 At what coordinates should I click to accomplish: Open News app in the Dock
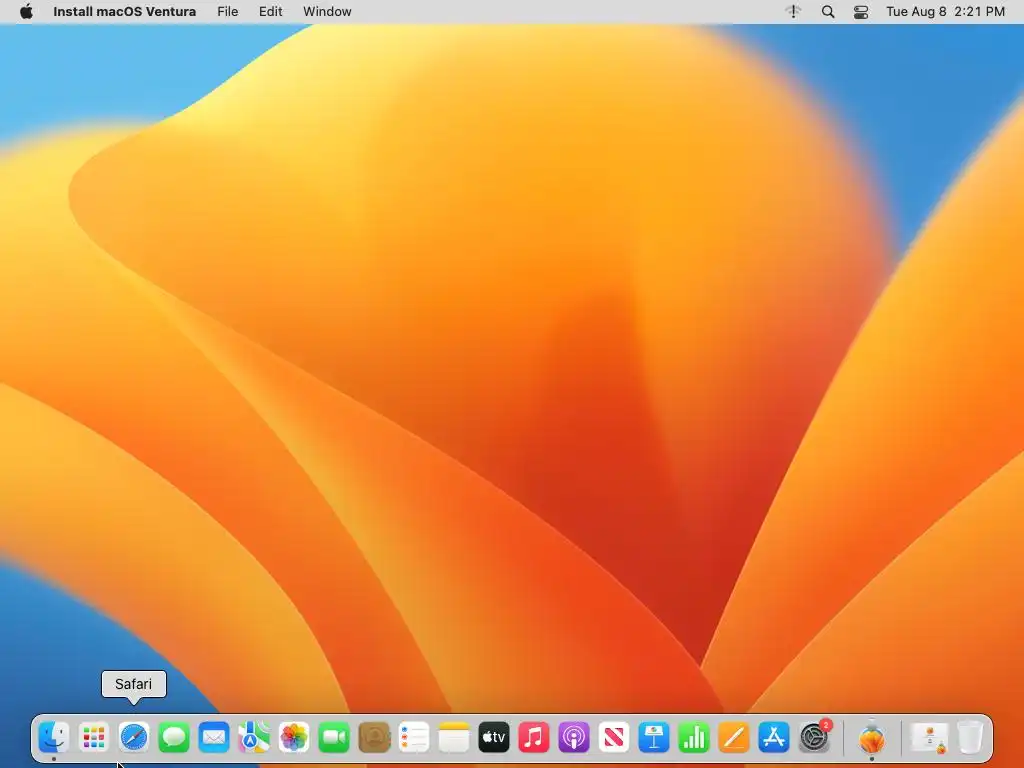[614, 737]
